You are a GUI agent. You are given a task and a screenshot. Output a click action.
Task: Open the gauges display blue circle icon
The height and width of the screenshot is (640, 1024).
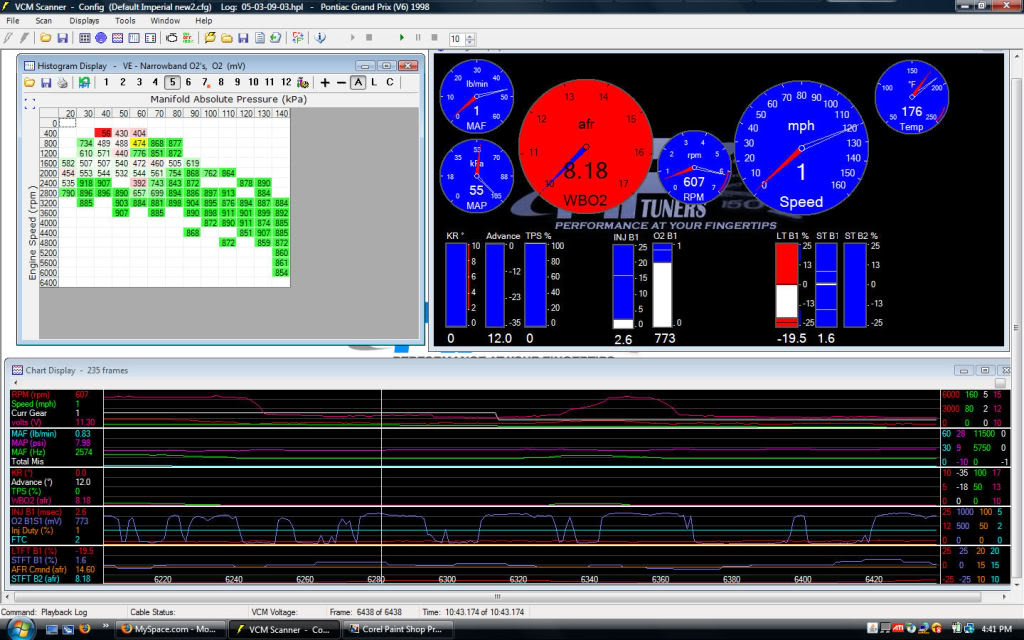[x=101, y=38]
